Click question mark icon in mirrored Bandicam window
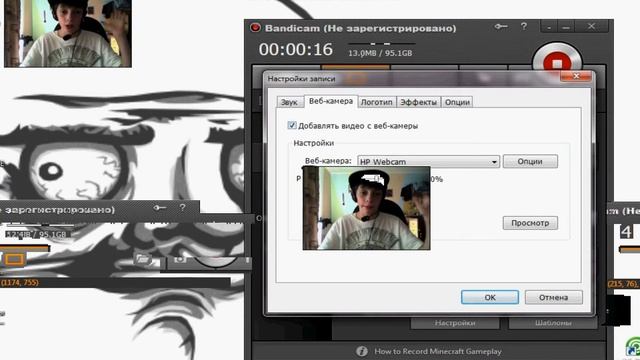 182,207
